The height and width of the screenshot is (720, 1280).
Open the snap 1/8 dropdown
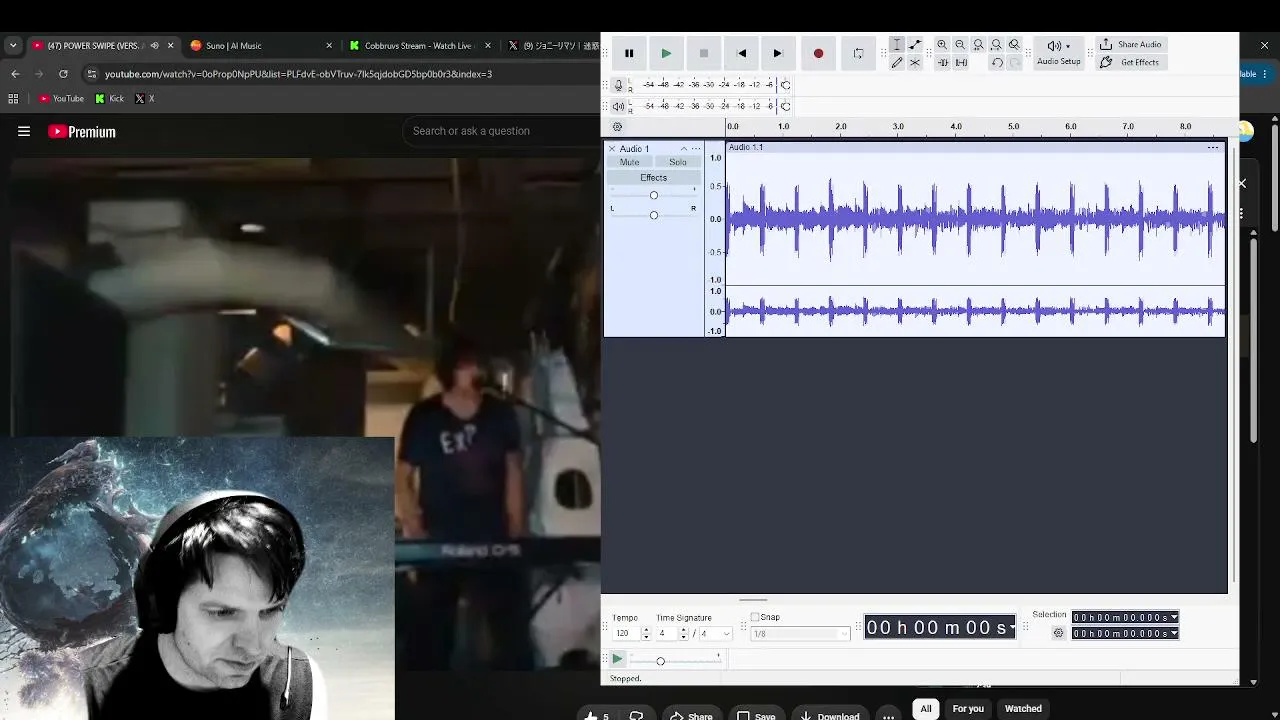(800, 634)
